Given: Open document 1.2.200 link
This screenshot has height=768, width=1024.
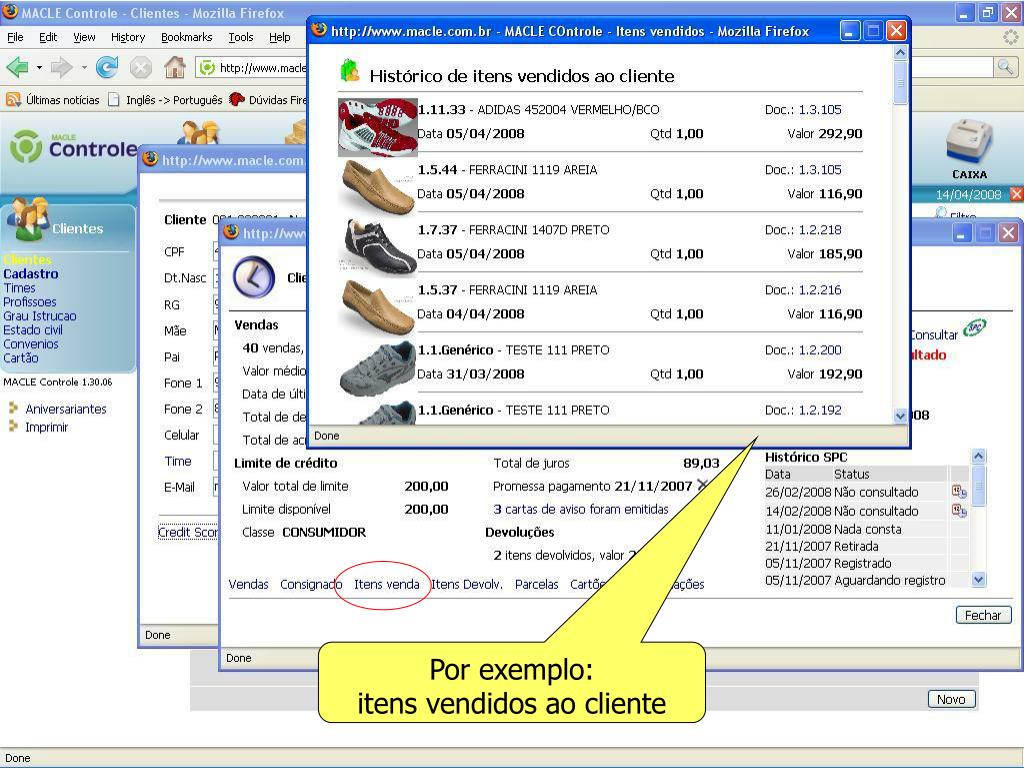Looking at the screenshot, I should [820, 350].
